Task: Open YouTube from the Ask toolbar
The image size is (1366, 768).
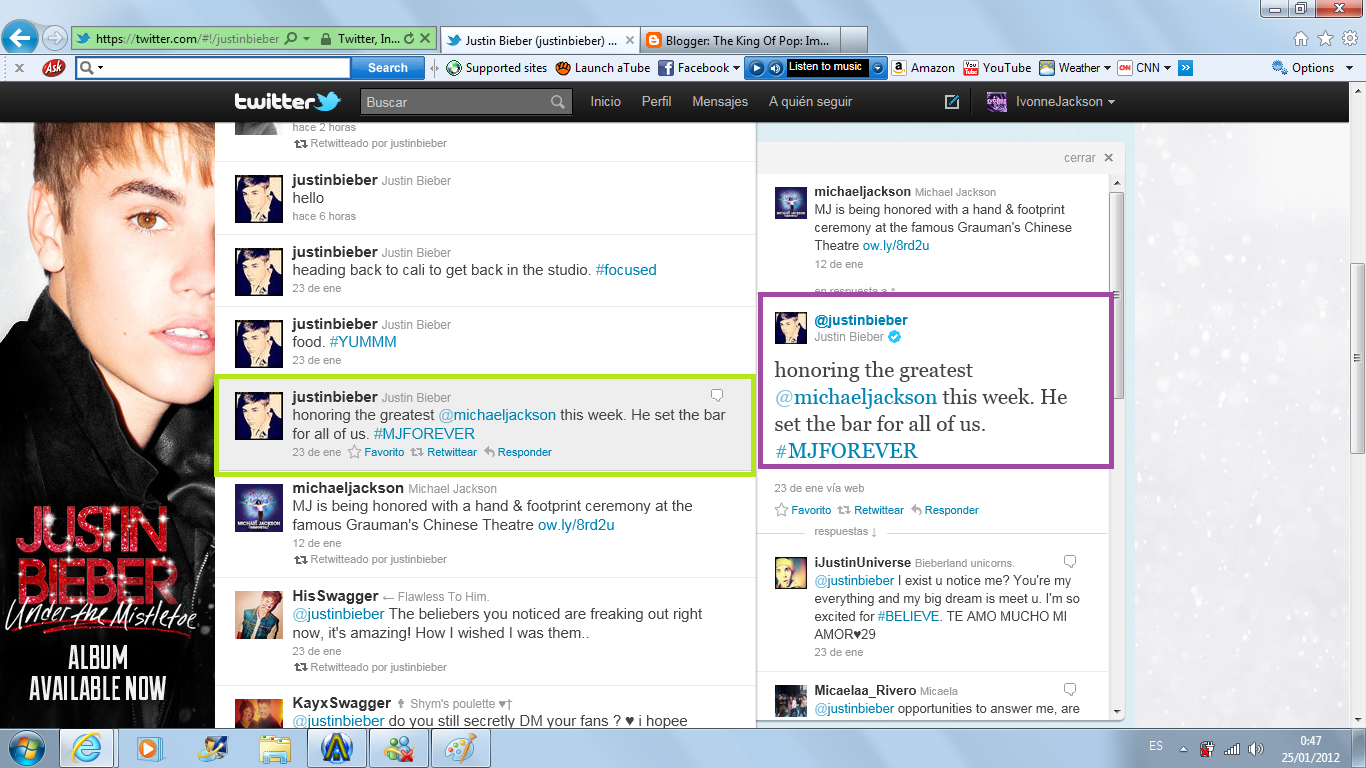Action: (x=997, y=68)
